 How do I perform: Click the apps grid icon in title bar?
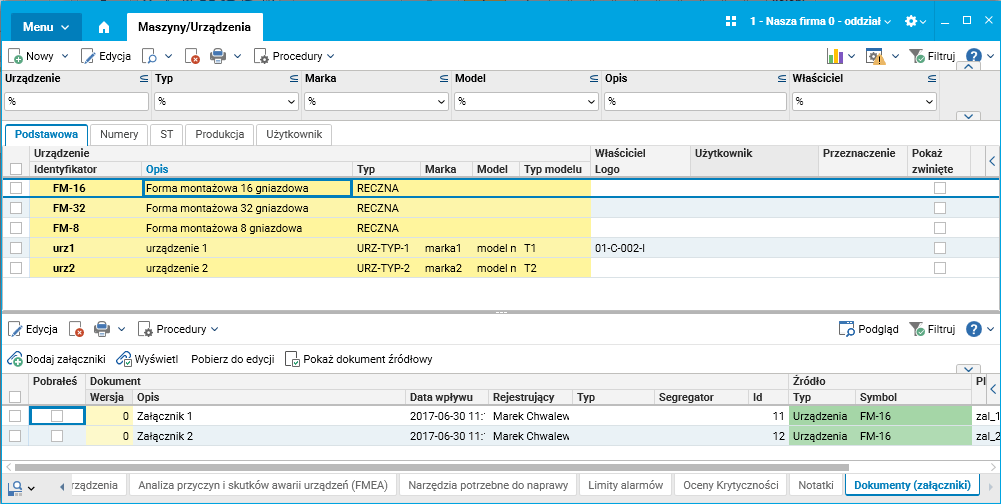731,21
